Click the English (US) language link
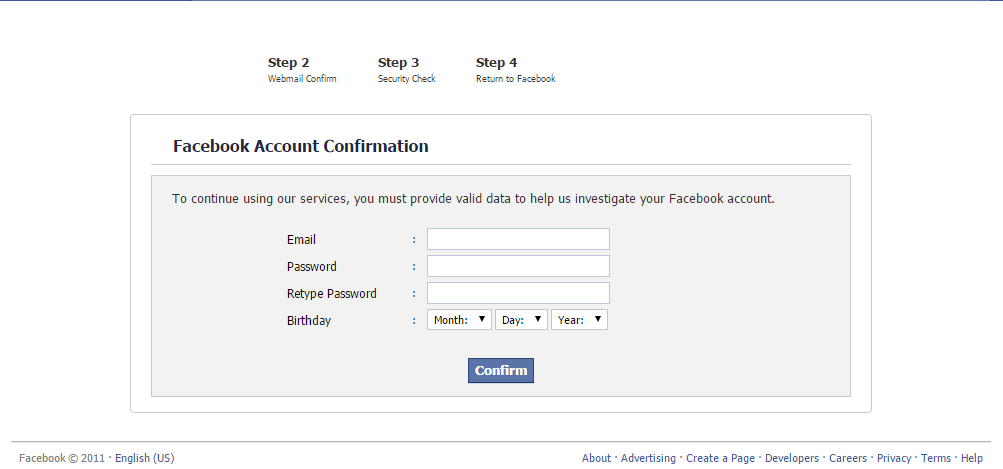The height and width of the screenshot is (469, 1003). click(x=144, y=458)
